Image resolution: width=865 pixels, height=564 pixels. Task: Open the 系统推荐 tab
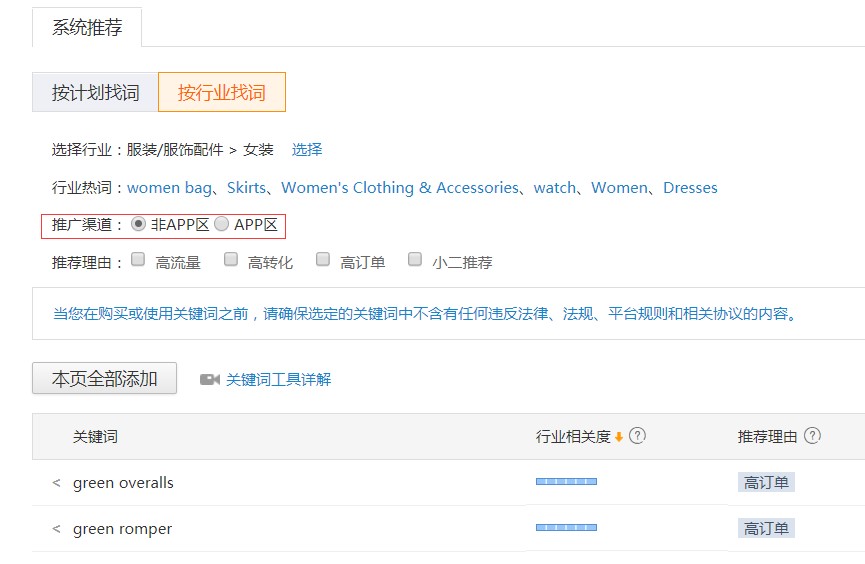87,28
